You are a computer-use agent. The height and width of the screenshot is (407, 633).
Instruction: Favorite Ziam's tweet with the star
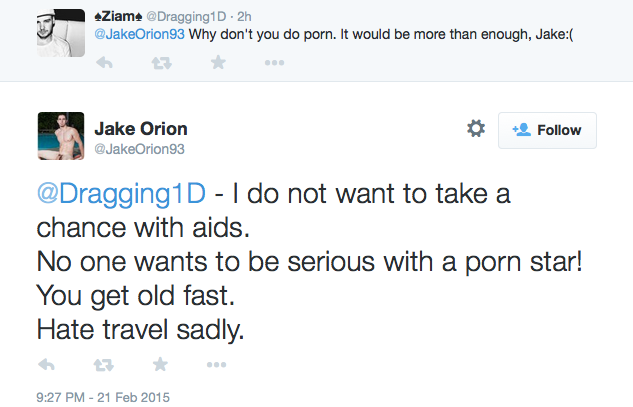pos(218,63)
